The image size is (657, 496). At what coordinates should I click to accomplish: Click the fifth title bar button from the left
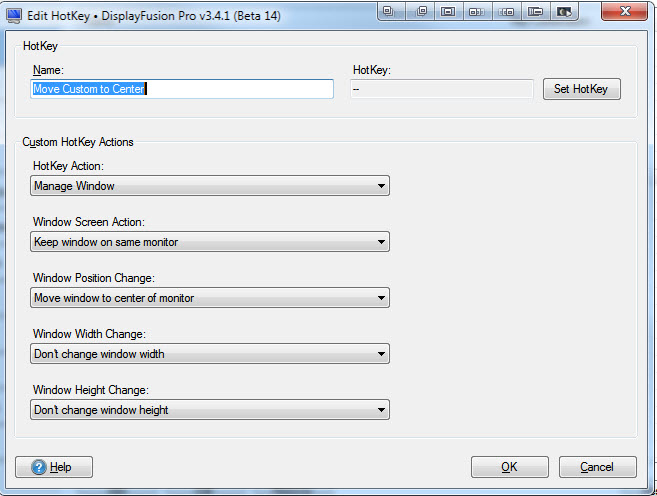(x=508, y=11)
